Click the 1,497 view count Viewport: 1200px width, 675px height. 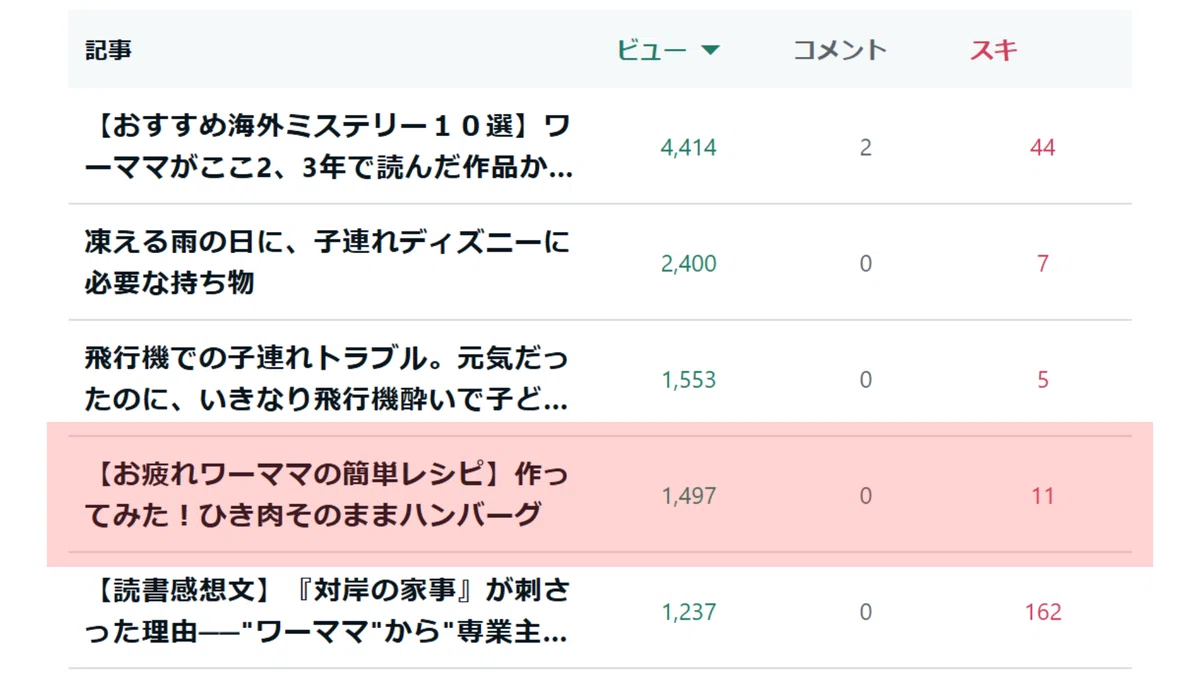[689, 496]
